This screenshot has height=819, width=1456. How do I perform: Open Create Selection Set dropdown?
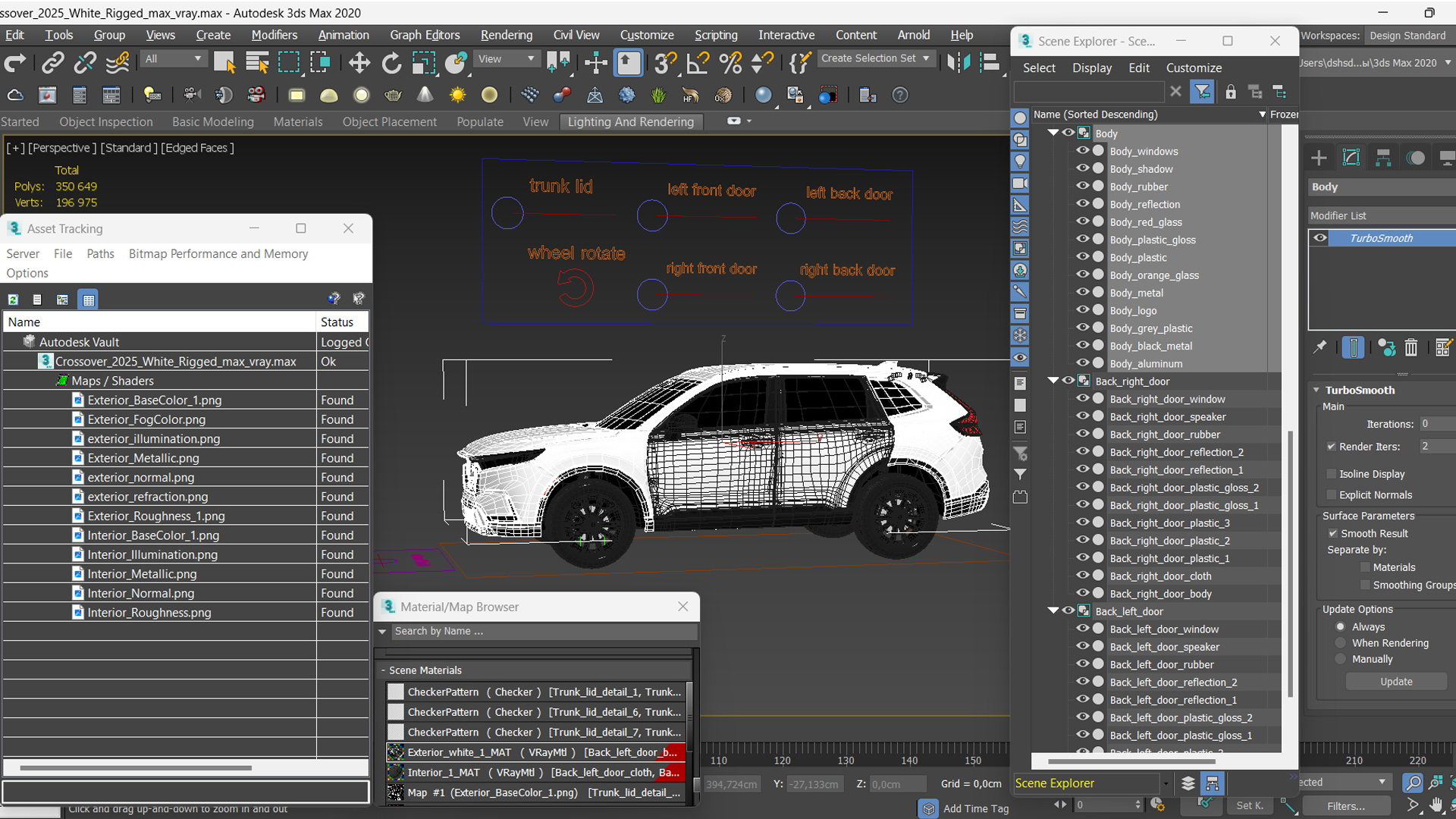pos(875,58)
